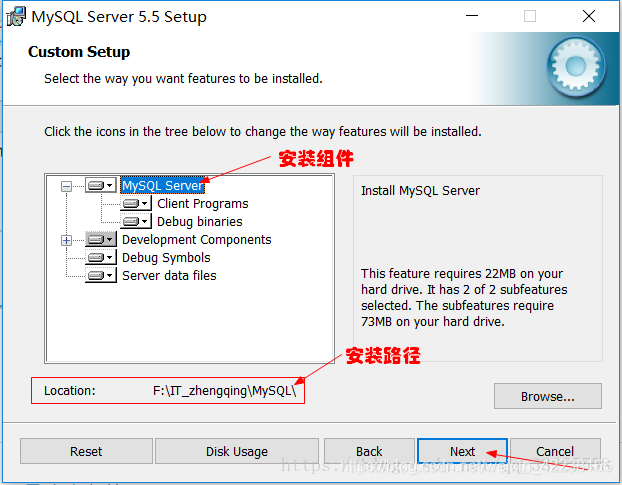Select Debug binaries in the feature tree
This screenshot has height=485, width=622.
200,221
